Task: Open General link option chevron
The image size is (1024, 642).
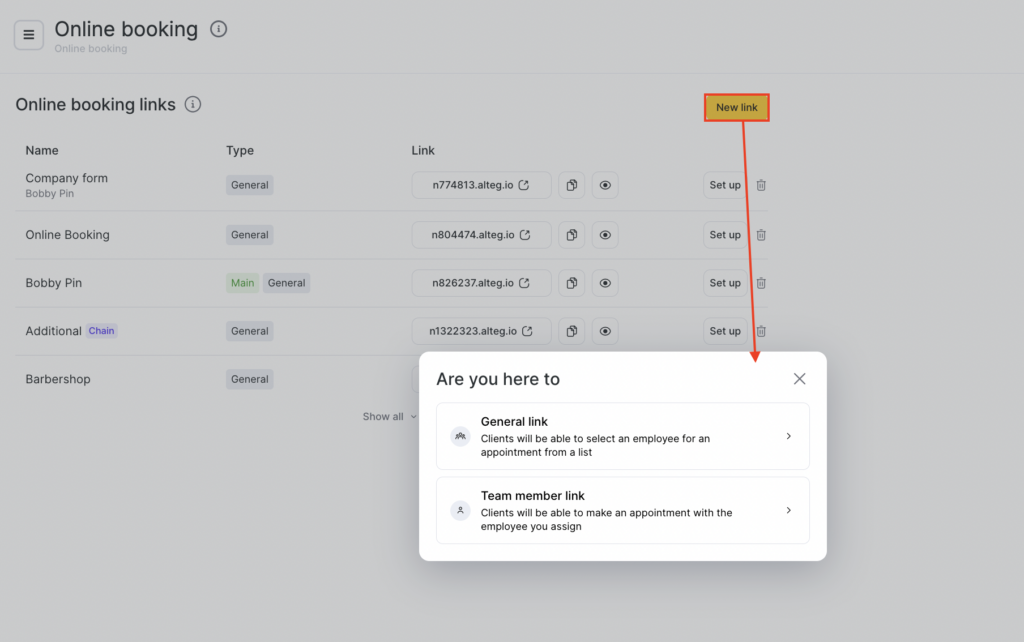Action: 788,436
